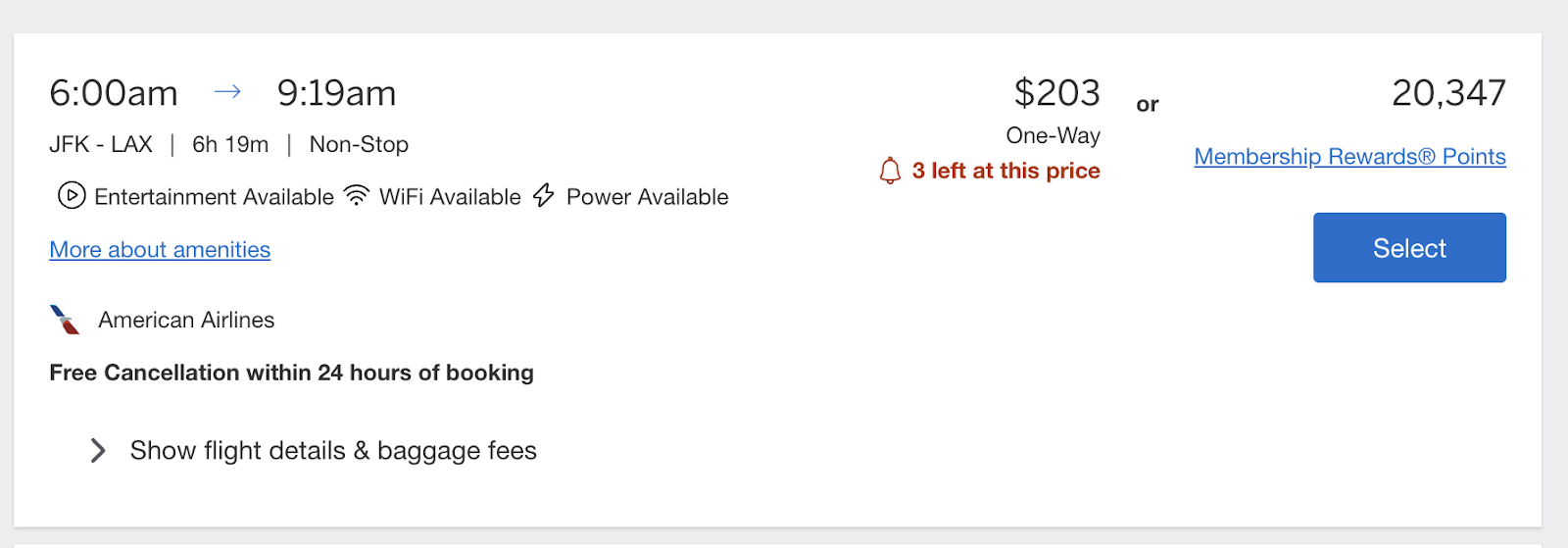Click the American Airlines logo icon
The height and width of the screenshot is (548, 1568).
point(65,320)
